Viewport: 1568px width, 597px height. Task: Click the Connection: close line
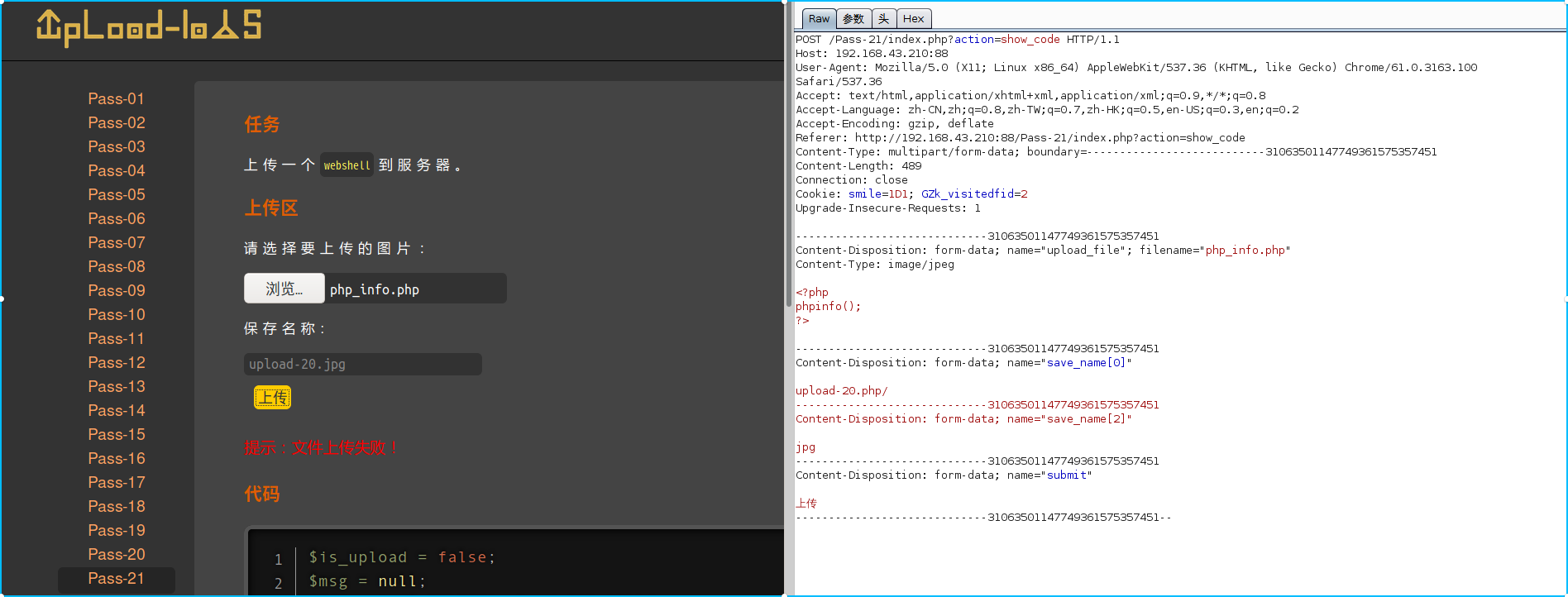tap(852, 180)
